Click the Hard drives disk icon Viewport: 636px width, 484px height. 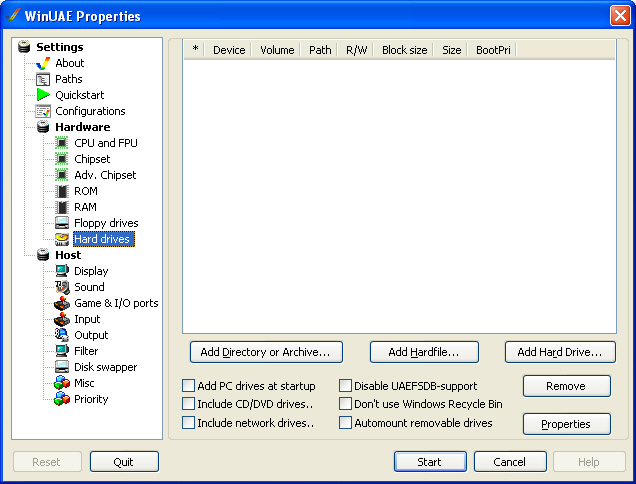62,239
